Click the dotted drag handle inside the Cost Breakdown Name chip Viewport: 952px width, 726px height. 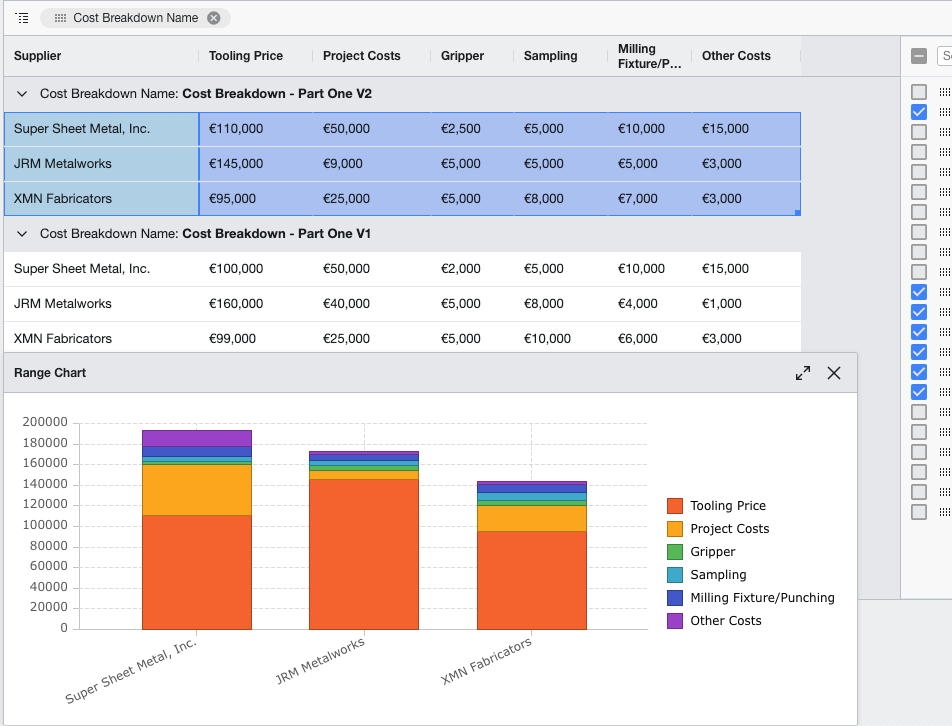[x=61, y=18]
